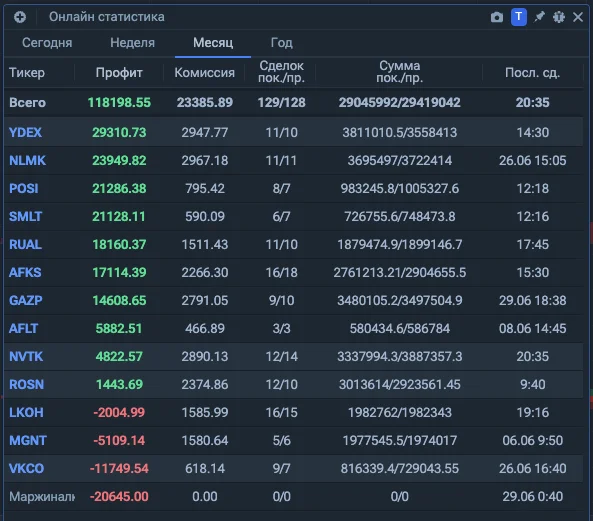
Task: Select the Всего total row label
Action: tap(27, 102)
